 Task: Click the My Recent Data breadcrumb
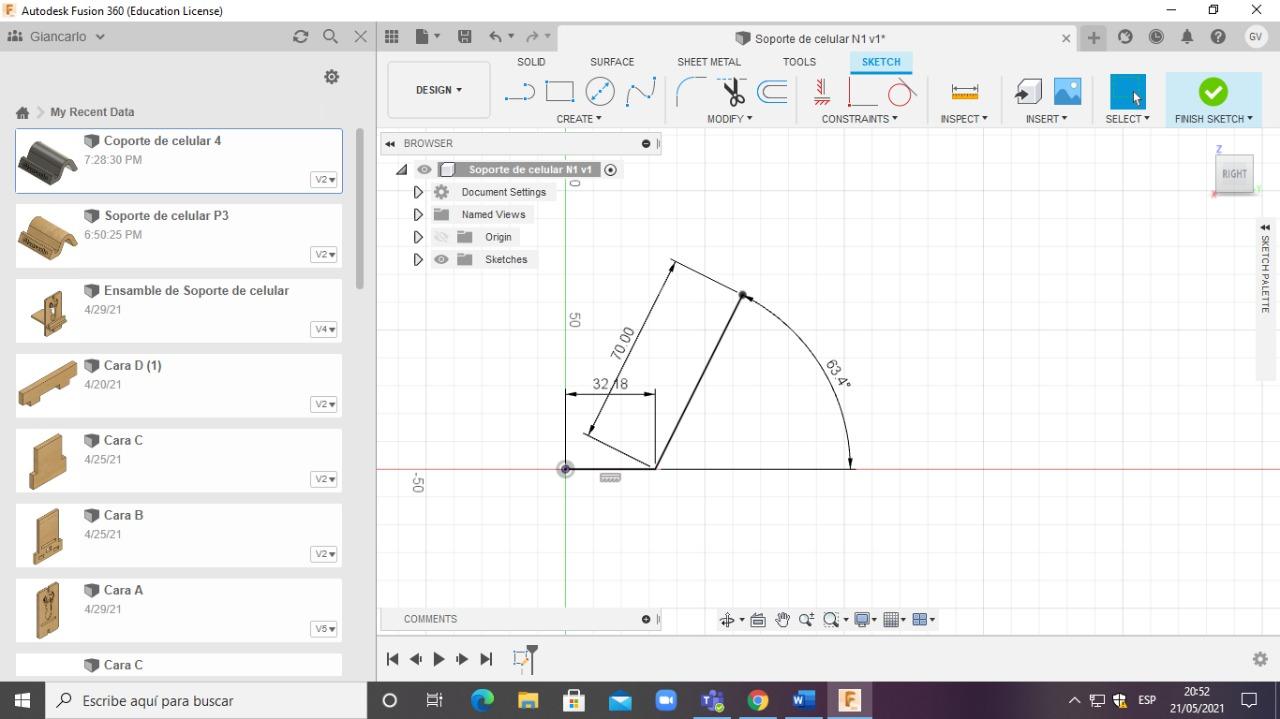pos(92,112)
